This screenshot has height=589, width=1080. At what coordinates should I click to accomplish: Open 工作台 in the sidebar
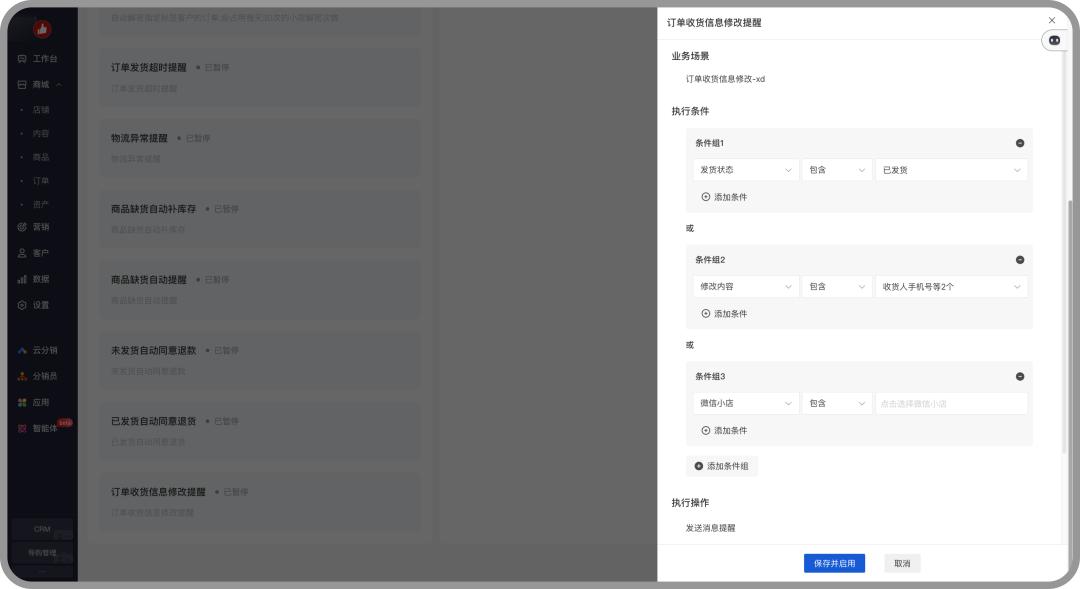[x=38, y=59]
